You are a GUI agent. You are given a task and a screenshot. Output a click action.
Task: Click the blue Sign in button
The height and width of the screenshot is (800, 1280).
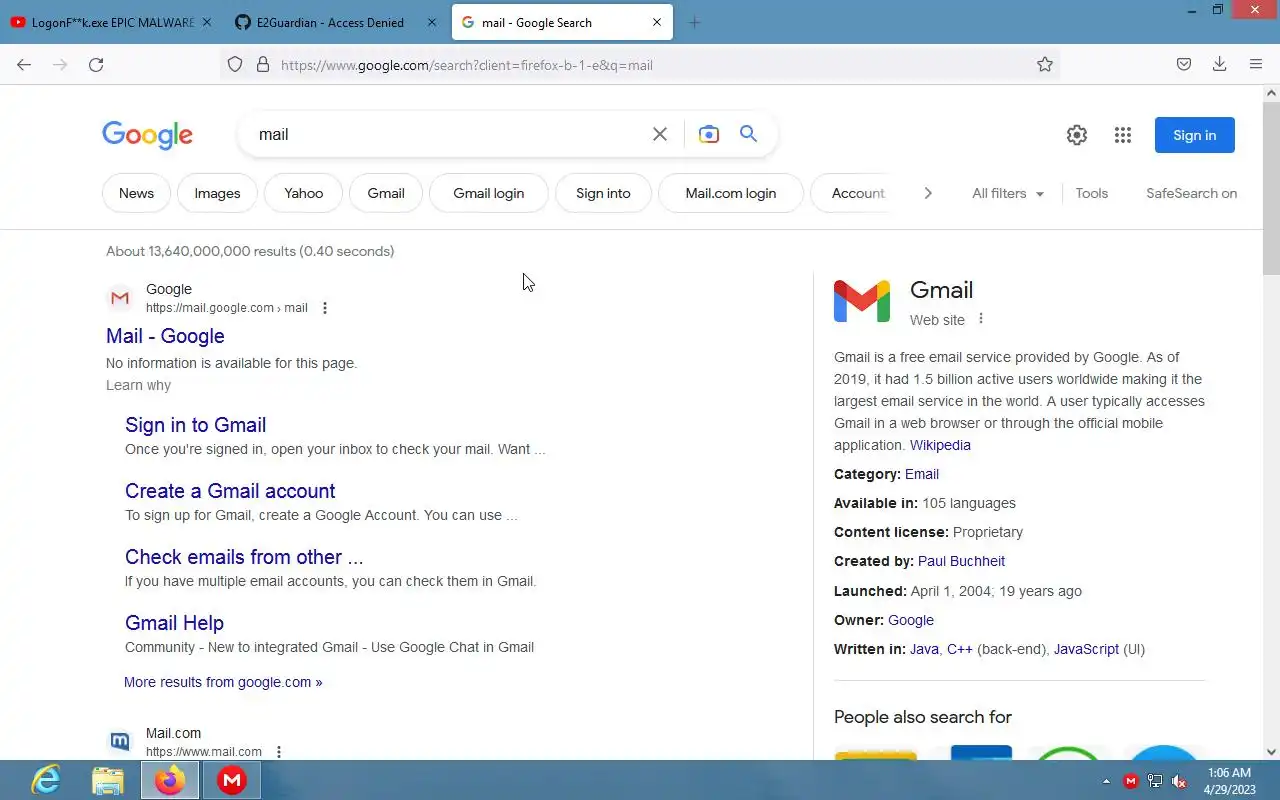coord(1195,135)
